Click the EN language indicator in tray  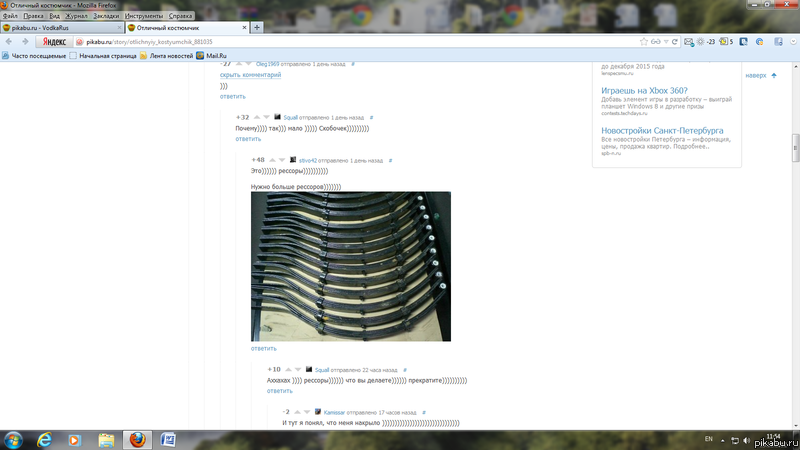click(x=708, y=439)
